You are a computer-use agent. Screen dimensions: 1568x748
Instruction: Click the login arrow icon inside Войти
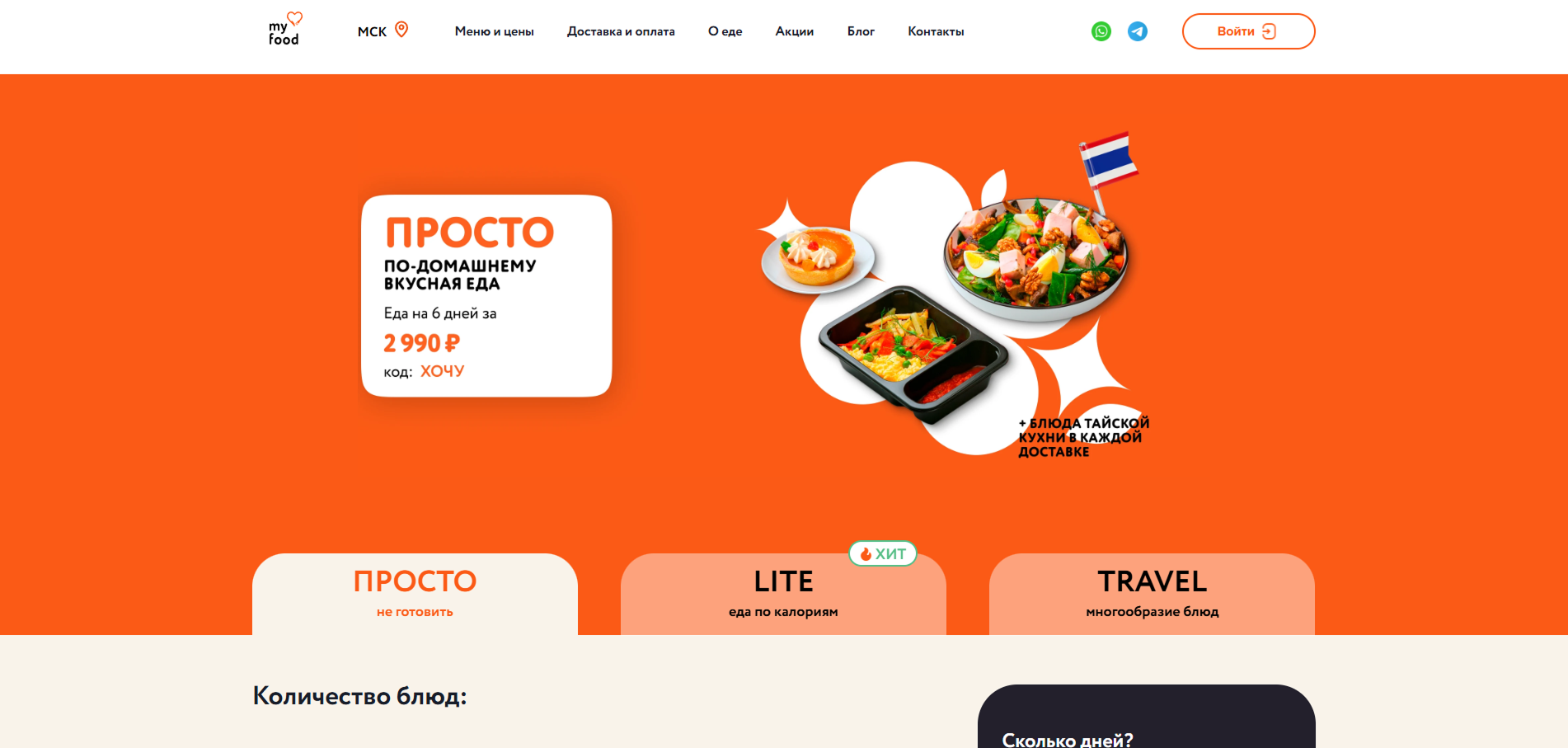[x=1269, y=31]
